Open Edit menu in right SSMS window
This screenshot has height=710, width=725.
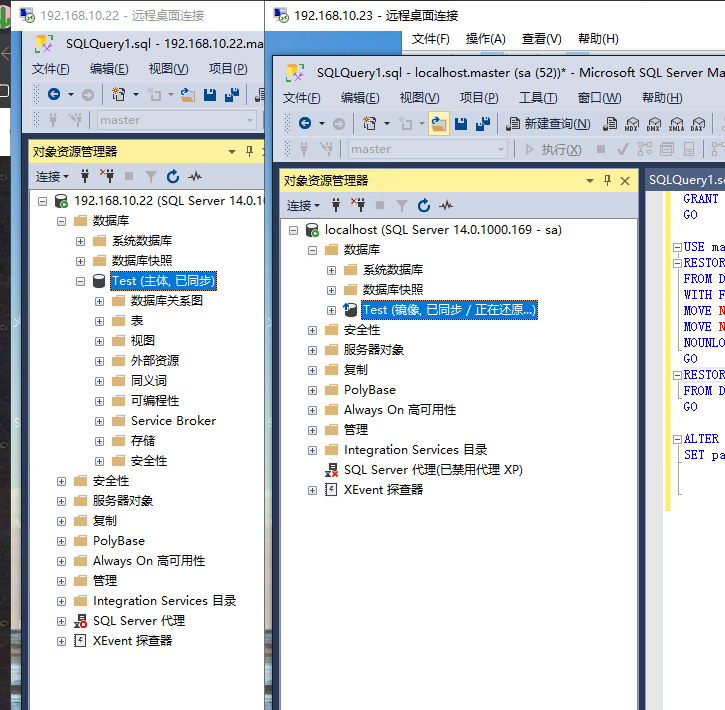tap(360, 98)
